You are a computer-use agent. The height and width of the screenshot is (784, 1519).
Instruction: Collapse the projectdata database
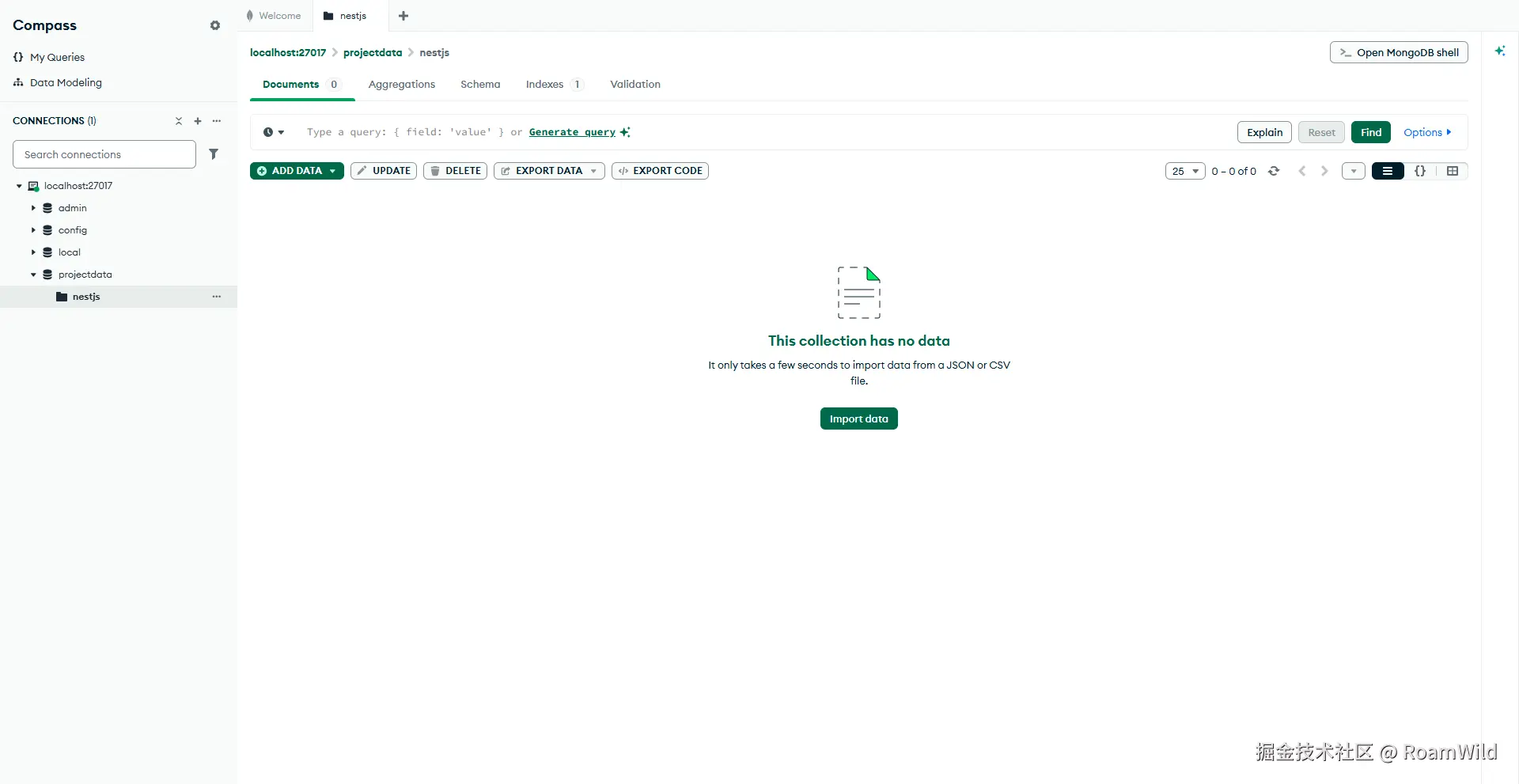(x=33, y=275)
